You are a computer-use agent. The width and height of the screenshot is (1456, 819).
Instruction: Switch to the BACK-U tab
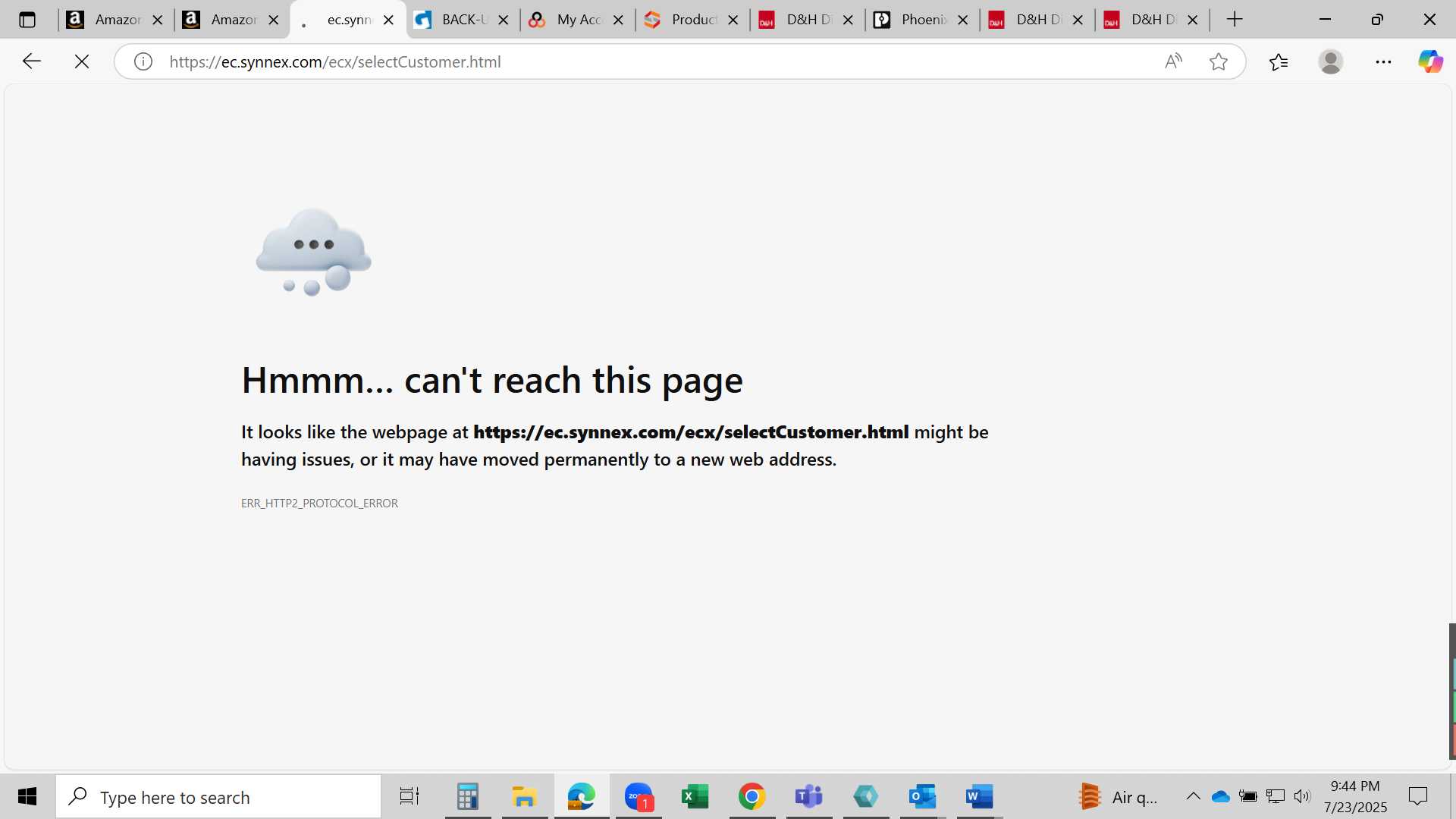click(x=461, y=20)
